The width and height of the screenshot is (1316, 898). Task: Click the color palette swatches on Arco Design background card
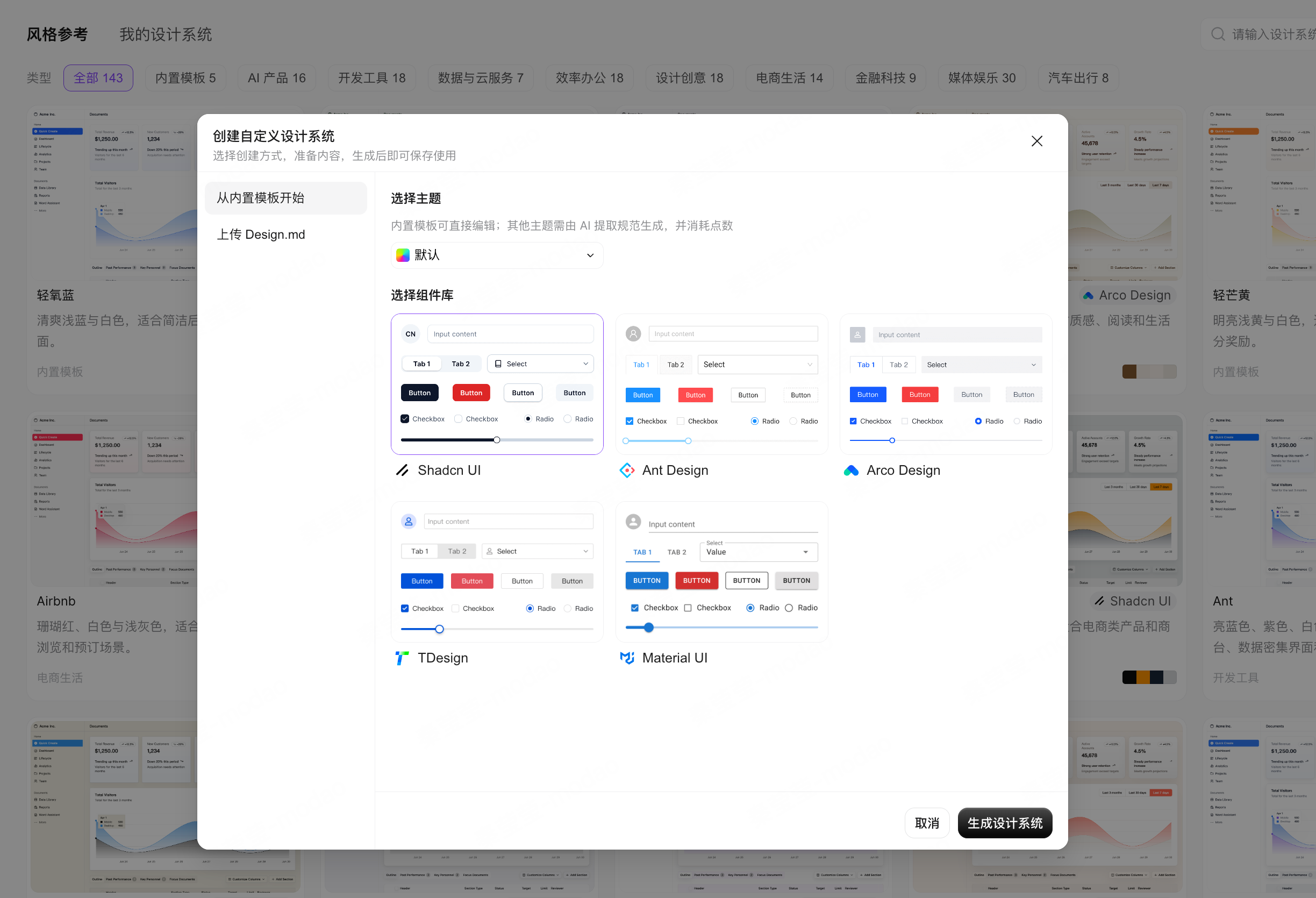click(x=1149, y=372)
